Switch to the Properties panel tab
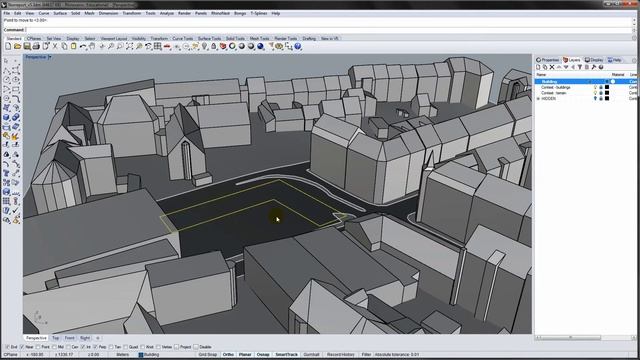The width and height of the screenshot is (640, 360). click(548, 60)
